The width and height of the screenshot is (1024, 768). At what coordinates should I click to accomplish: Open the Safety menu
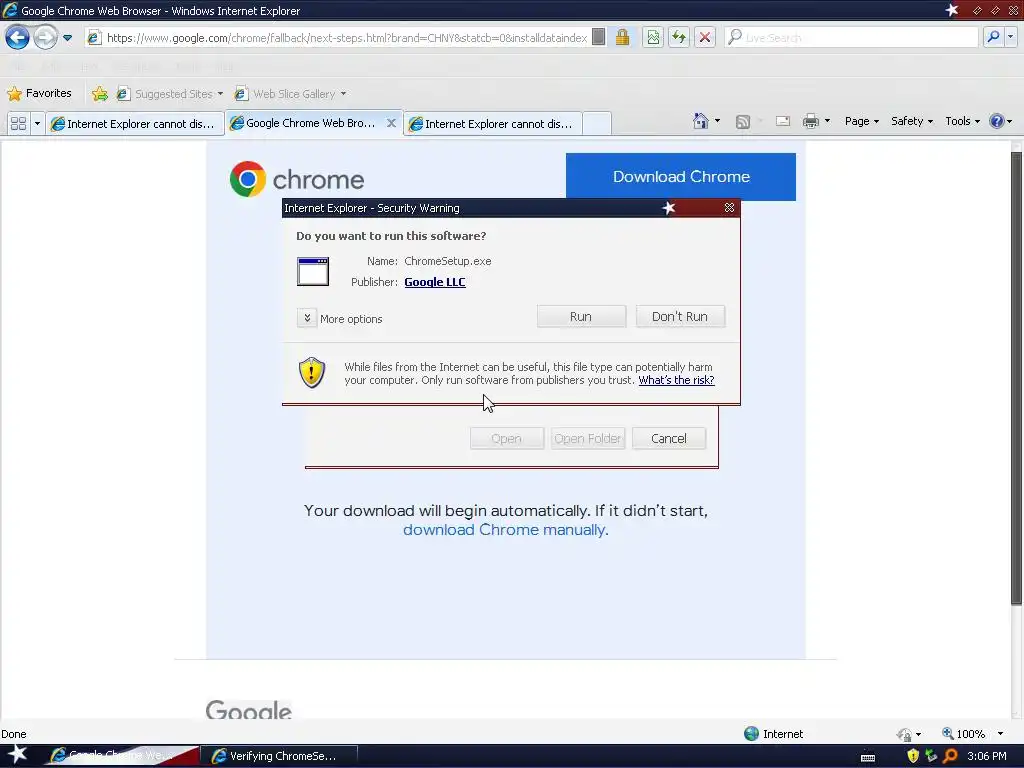pyautogui.click(x=912, y=121)
